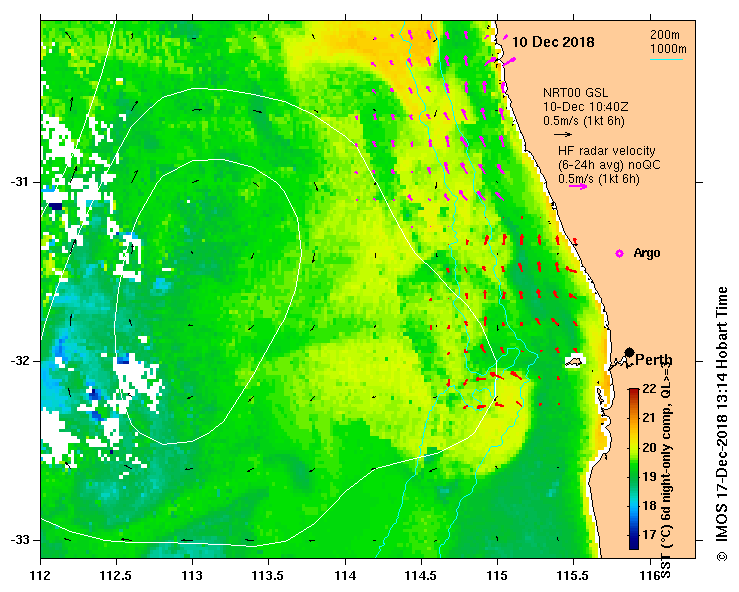The width and height of the screenshot is (739, 592).
Task: Click the '20' value on SST colorbar
Action: pyautogui.click(x=649, y=447)
